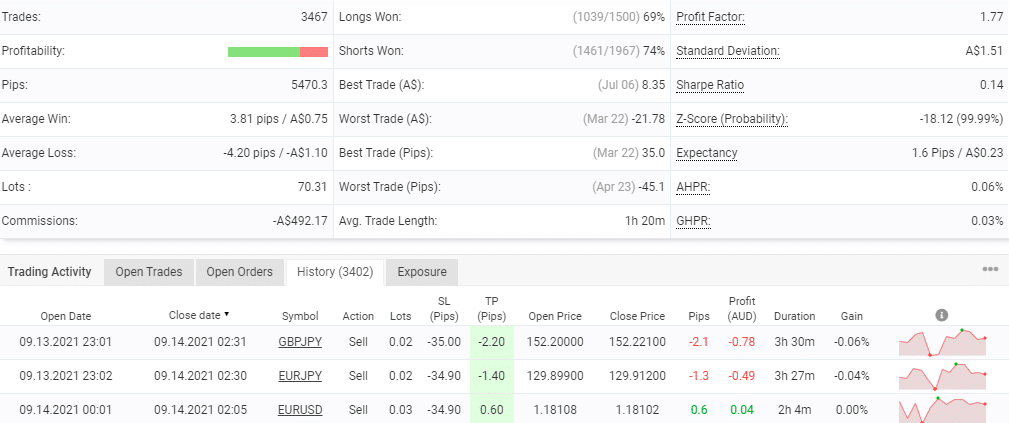Click the Profit Factor label
This screenshot has height=423, width=1009.
coord(710,17)
